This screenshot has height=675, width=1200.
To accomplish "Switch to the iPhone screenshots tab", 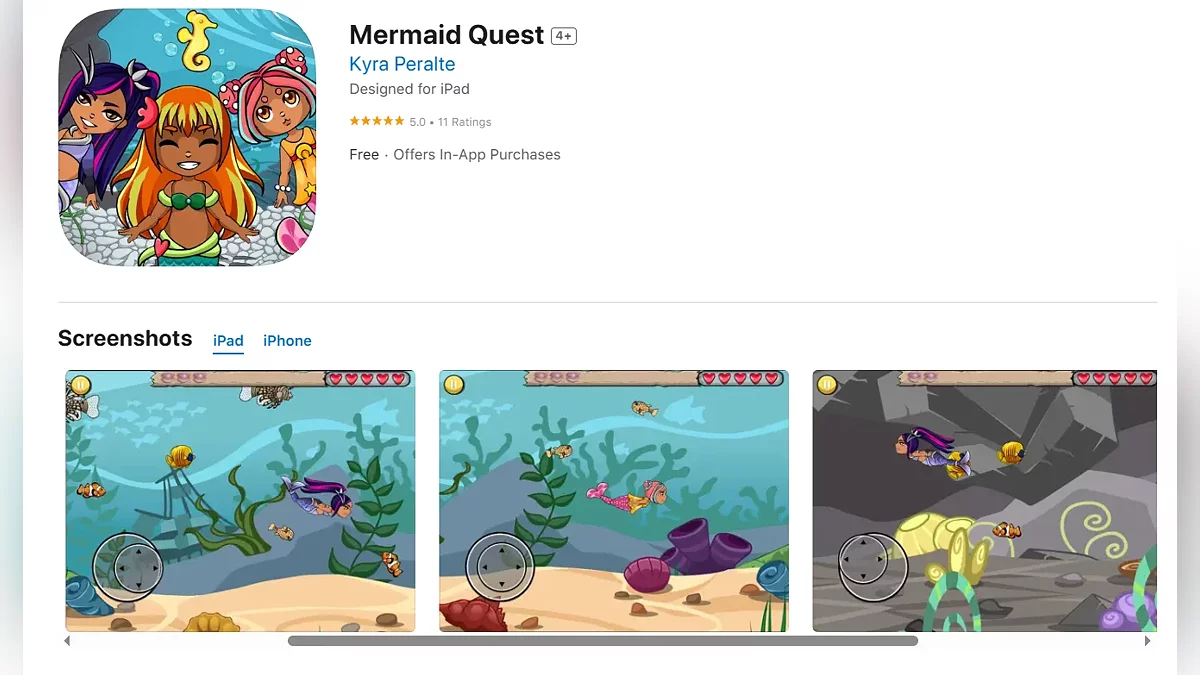I will [287, 341].
